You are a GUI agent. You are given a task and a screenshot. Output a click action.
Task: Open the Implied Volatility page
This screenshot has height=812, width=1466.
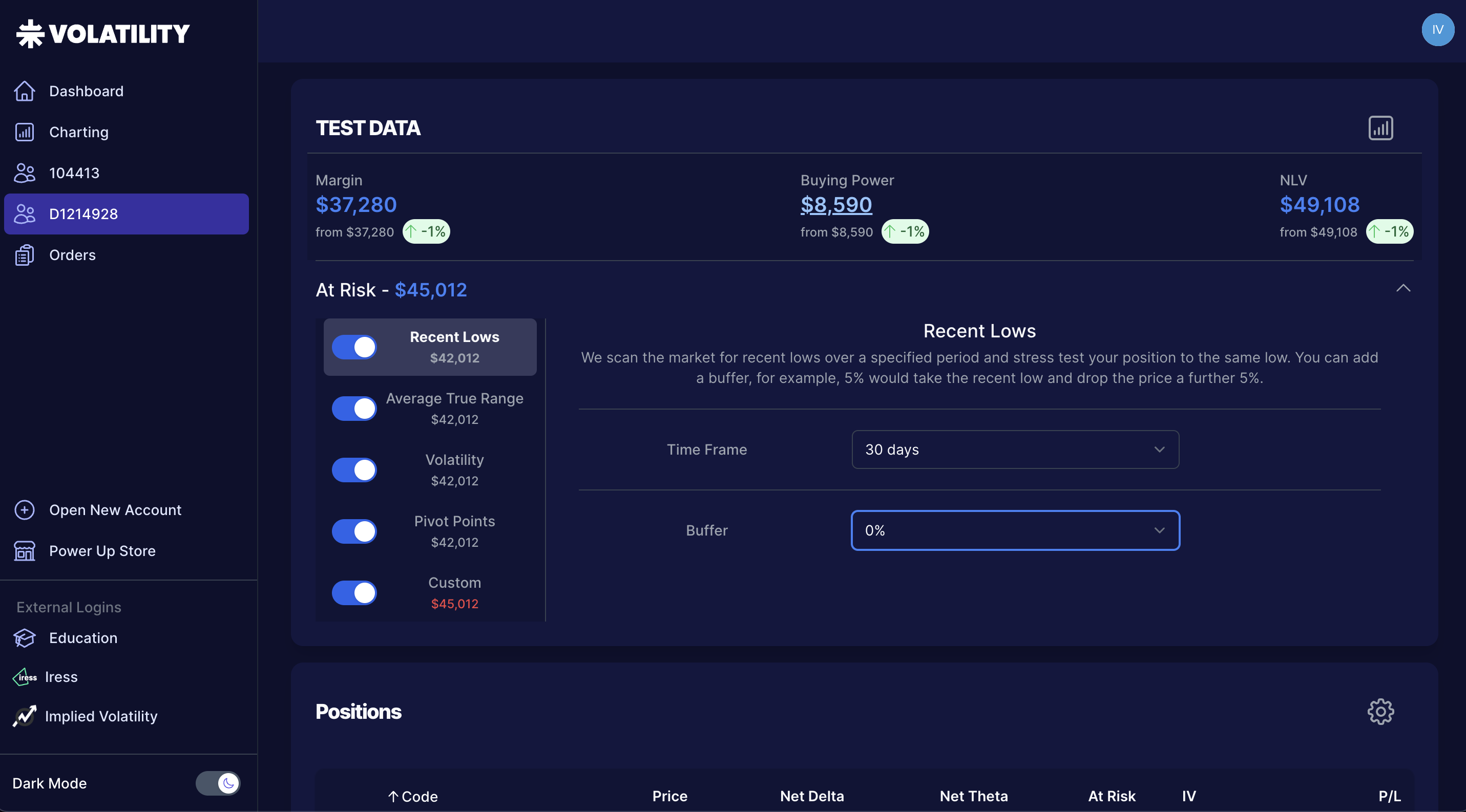click(x=101, y=716)
